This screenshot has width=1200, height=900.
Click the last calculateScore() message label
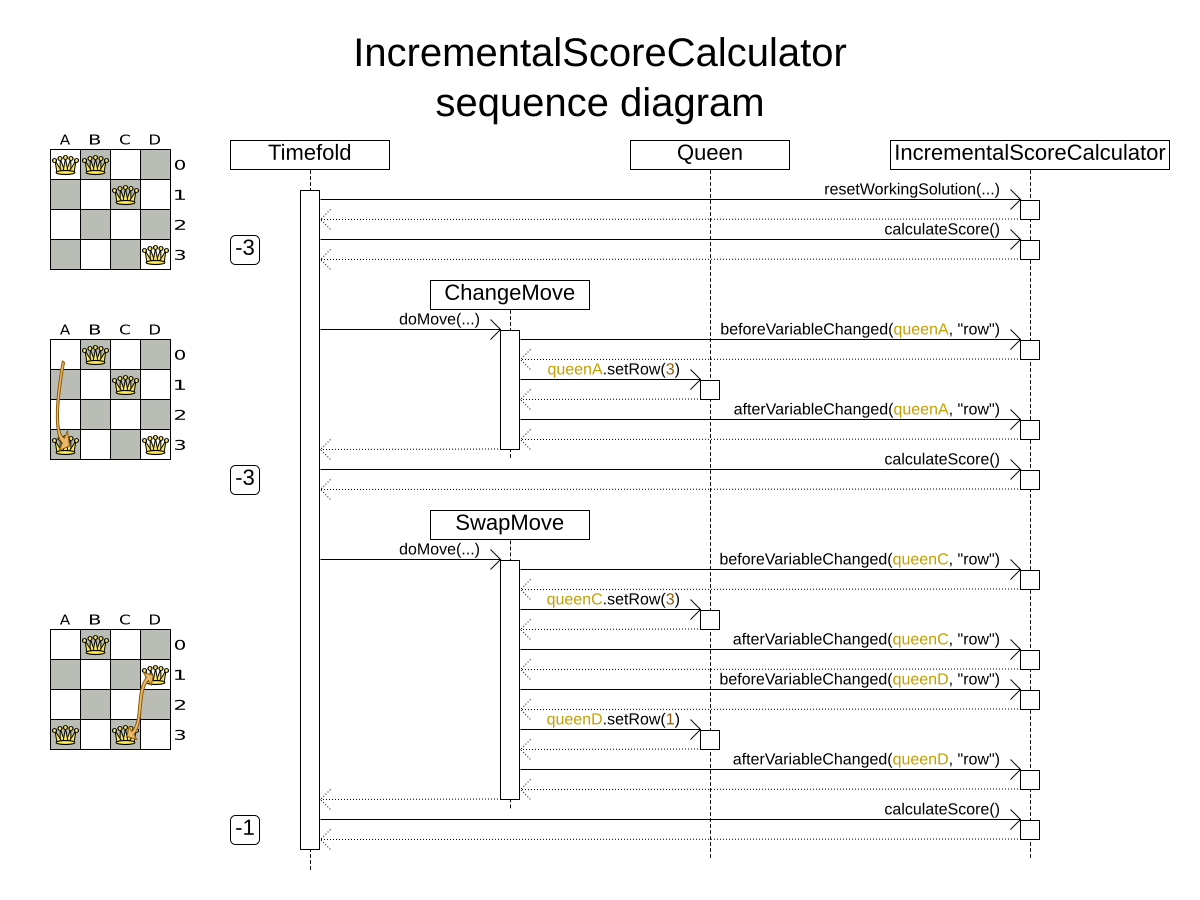tap(941, 809)
